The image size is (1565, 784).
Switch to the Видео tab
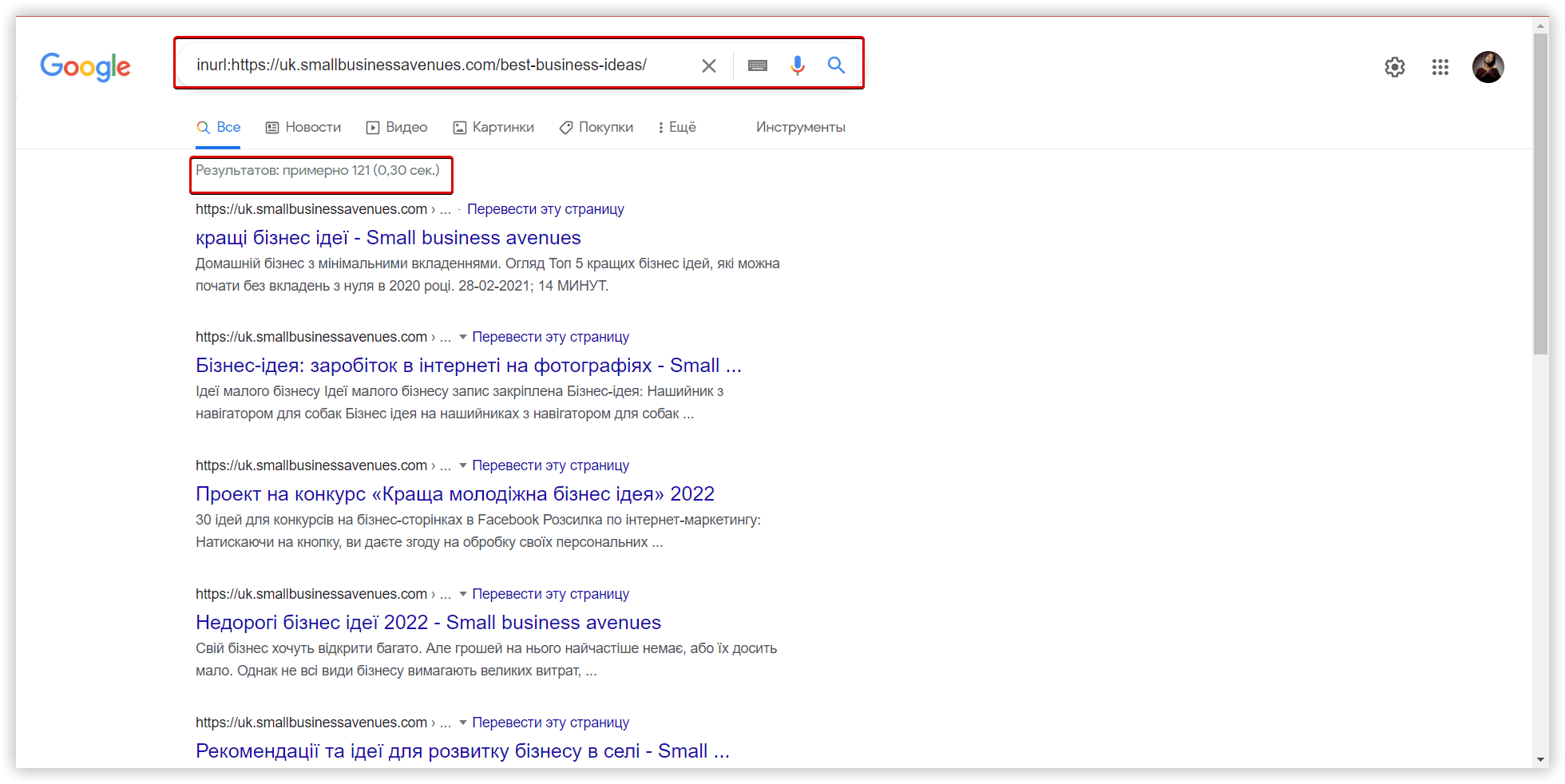397,127
